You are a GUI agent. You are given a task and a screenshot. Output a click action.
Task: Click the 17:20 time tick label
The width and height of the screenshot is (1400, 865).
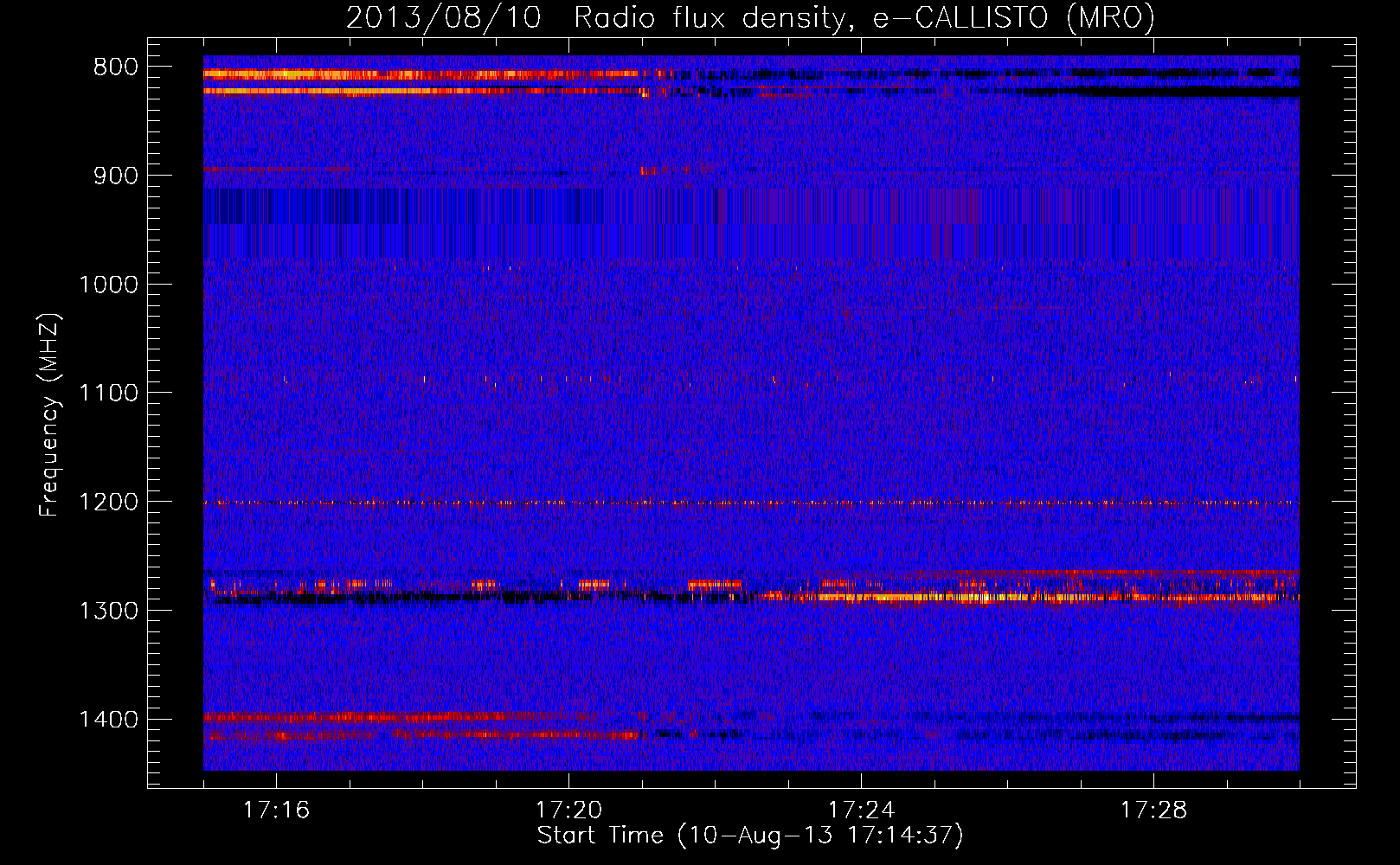pyautogui.click(x=568, y=811)
